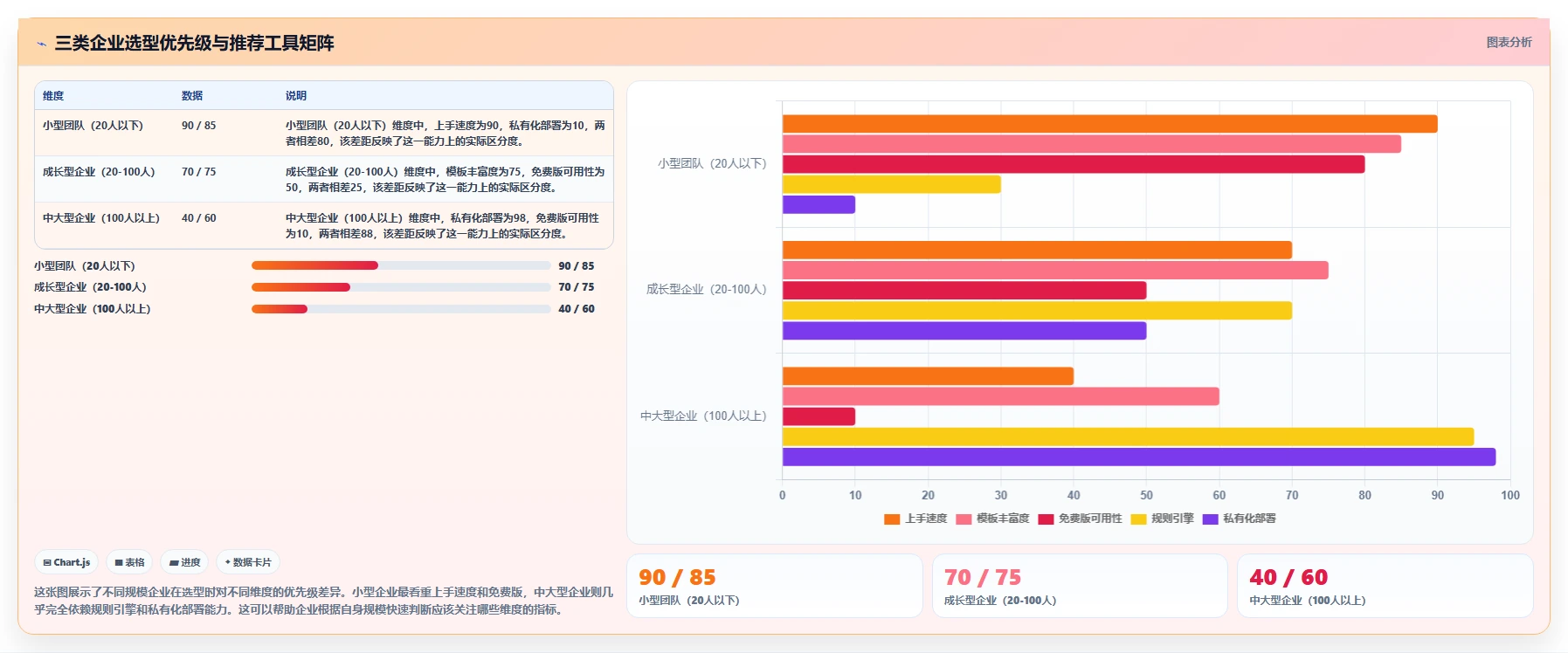
Task: Click red 免费版可用性 bar for 成长型企业
Action: click(964, 291)
